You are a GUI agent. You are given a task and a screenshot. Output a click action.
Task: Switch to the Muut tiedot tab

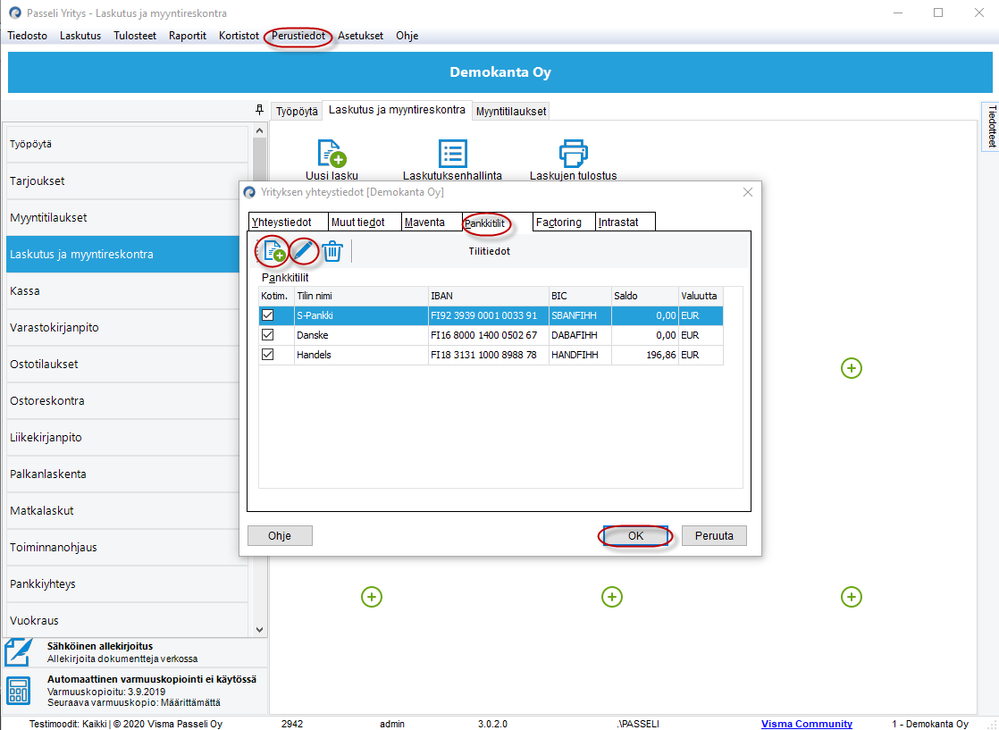[x=364, y=222]
